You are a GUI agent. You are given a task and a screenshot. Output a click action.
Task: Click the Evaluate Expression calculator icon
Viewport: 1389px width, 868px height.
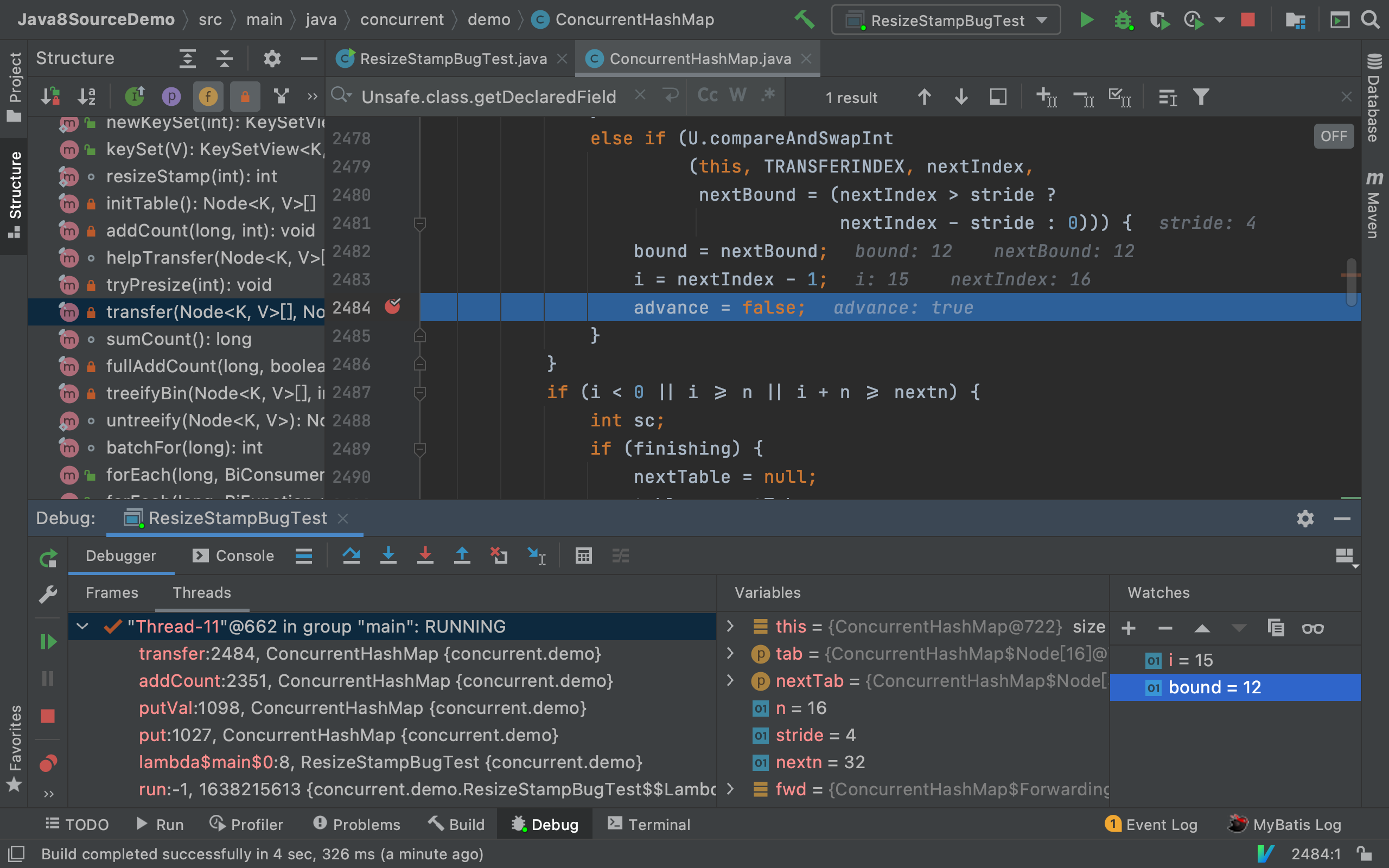pyautogui.click(x=582, y=556)
